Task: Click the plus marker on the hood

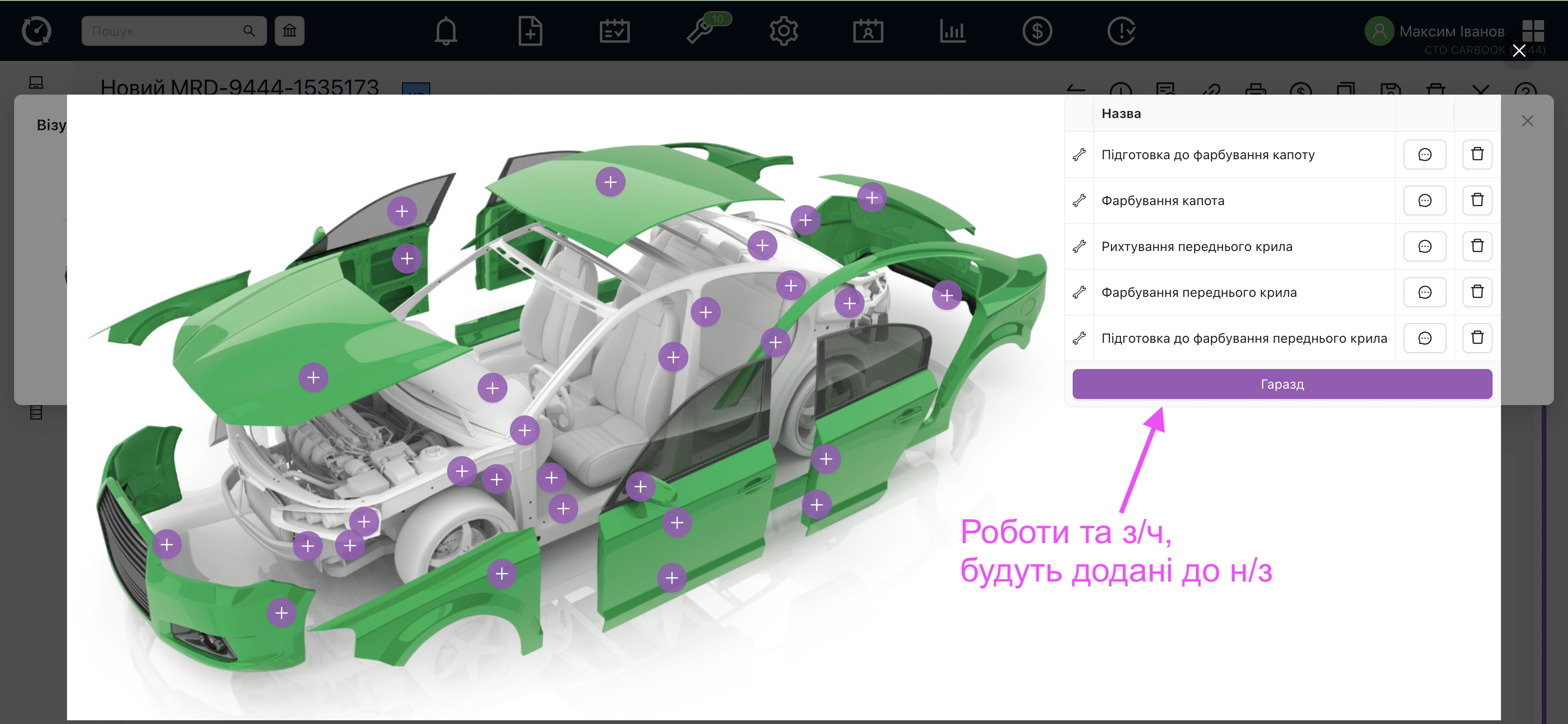Action: tap(313, 378)
